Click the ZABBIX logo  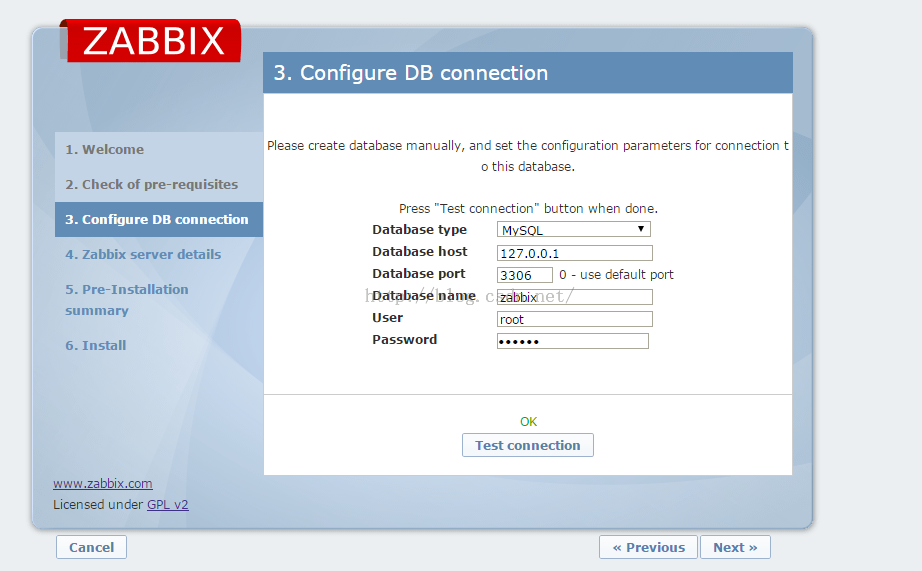(x=151, y=41)
